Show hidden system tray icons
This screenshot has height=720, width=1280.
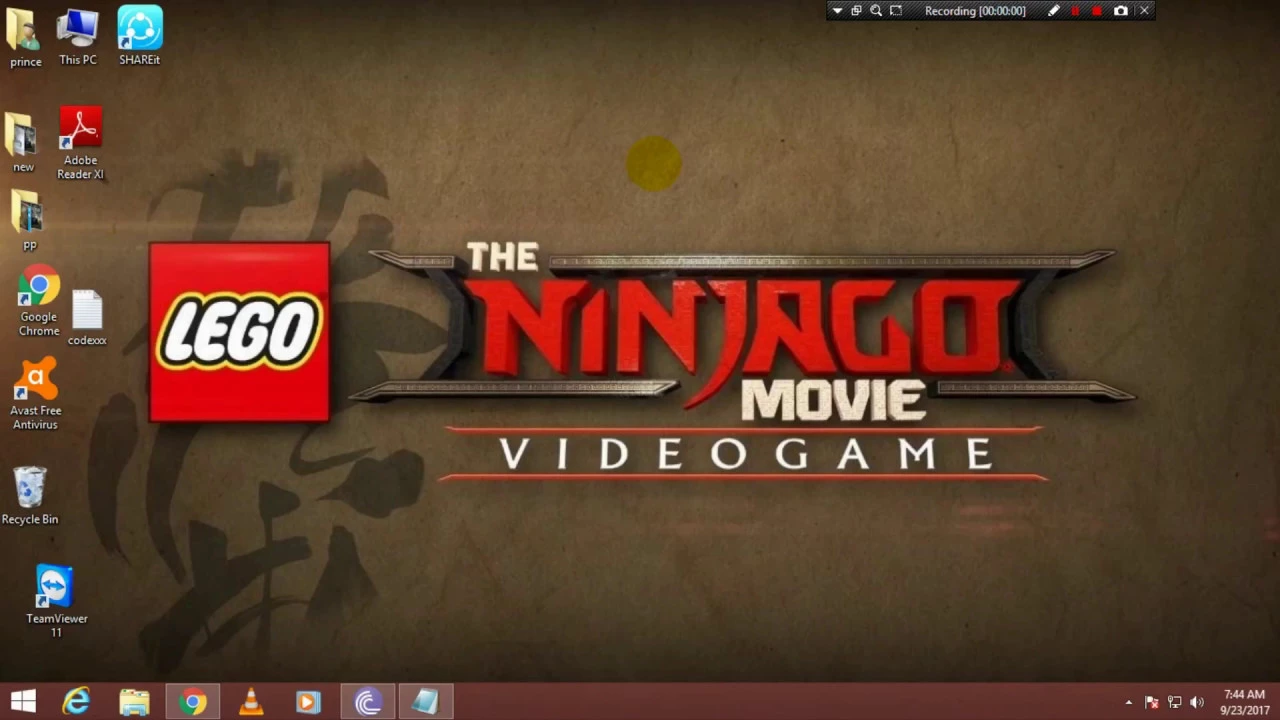tap(1129, 703)
